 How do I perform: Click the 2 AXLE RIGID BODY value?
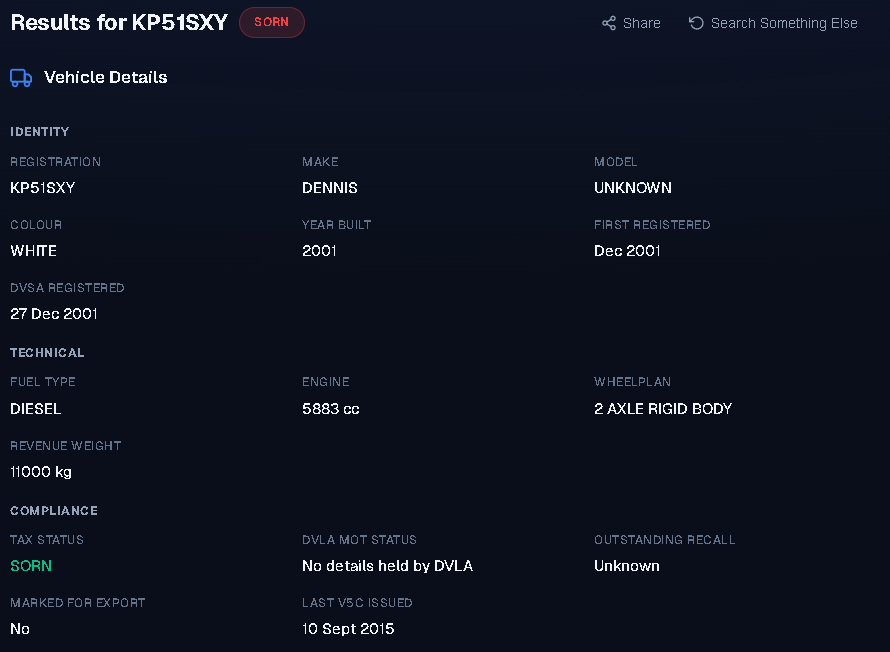click(x=663, y=409)
